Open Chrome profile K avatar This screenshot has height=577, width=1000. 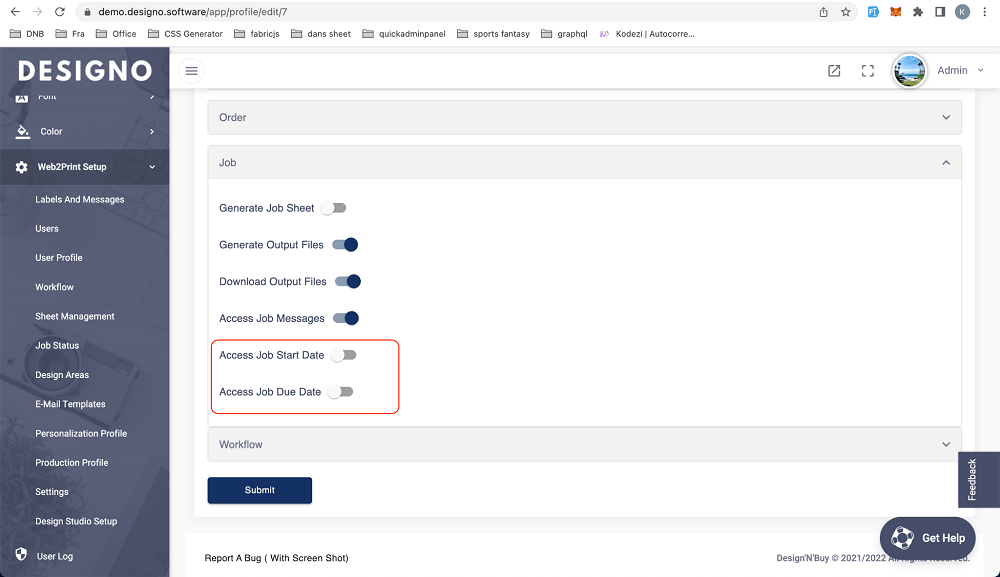coord(962,11)
